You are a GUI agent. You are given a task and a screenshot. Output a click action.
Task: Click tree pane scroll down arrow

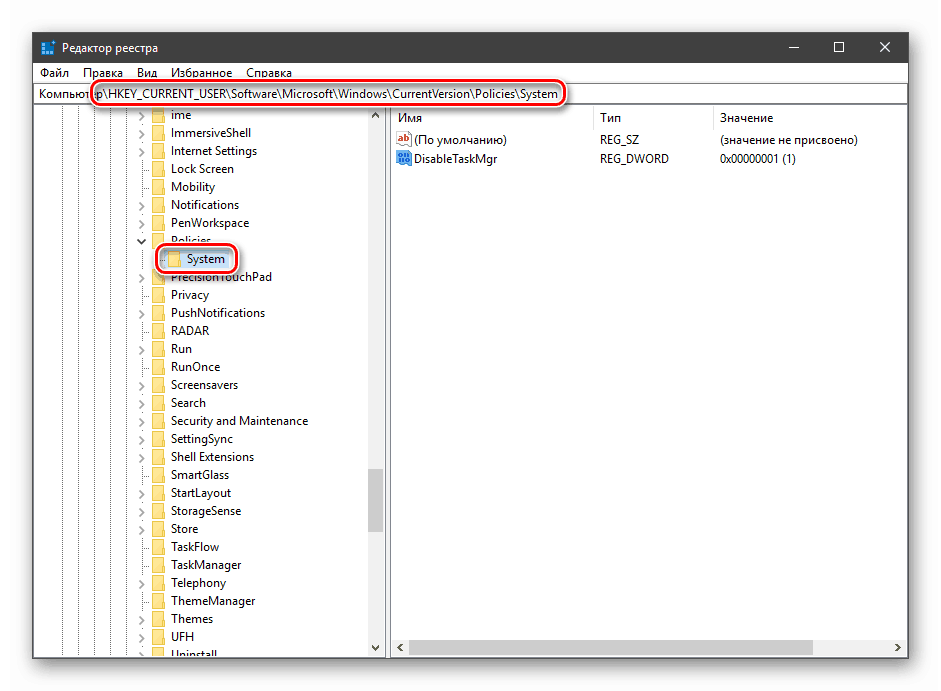[x=376, y=648]
